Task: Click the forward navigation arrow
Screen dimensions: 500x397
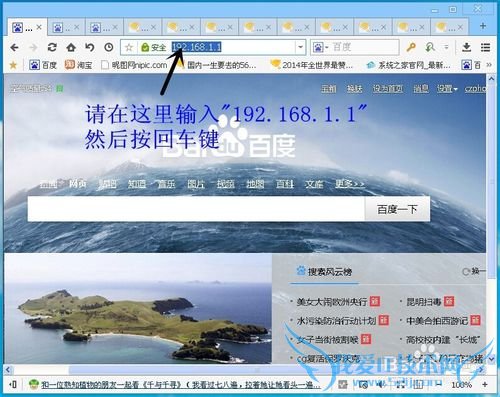Action: tap(33, 48)
